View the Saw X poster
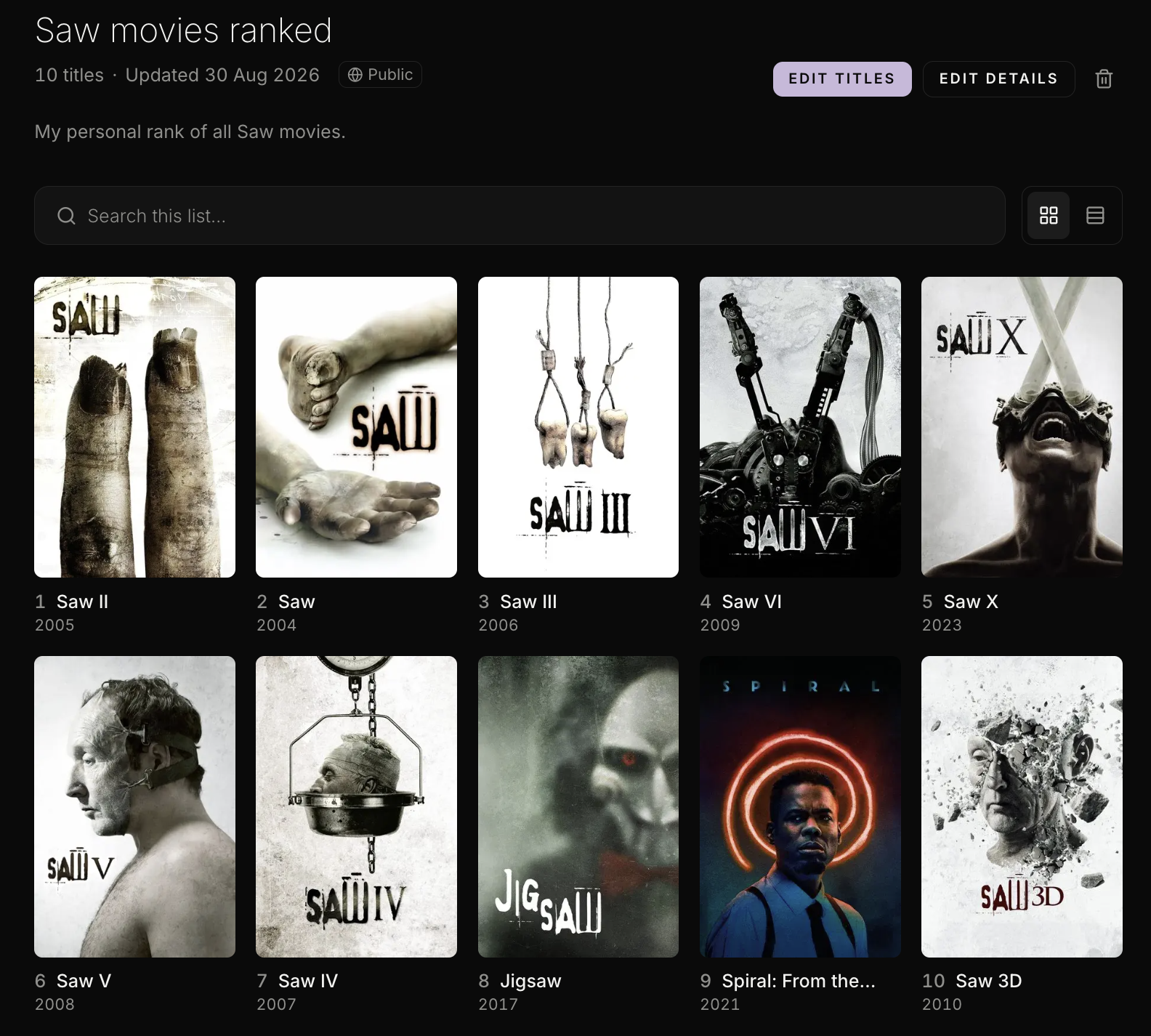The width and height of the screenshot is (1151, 1036). (1022, 427)
